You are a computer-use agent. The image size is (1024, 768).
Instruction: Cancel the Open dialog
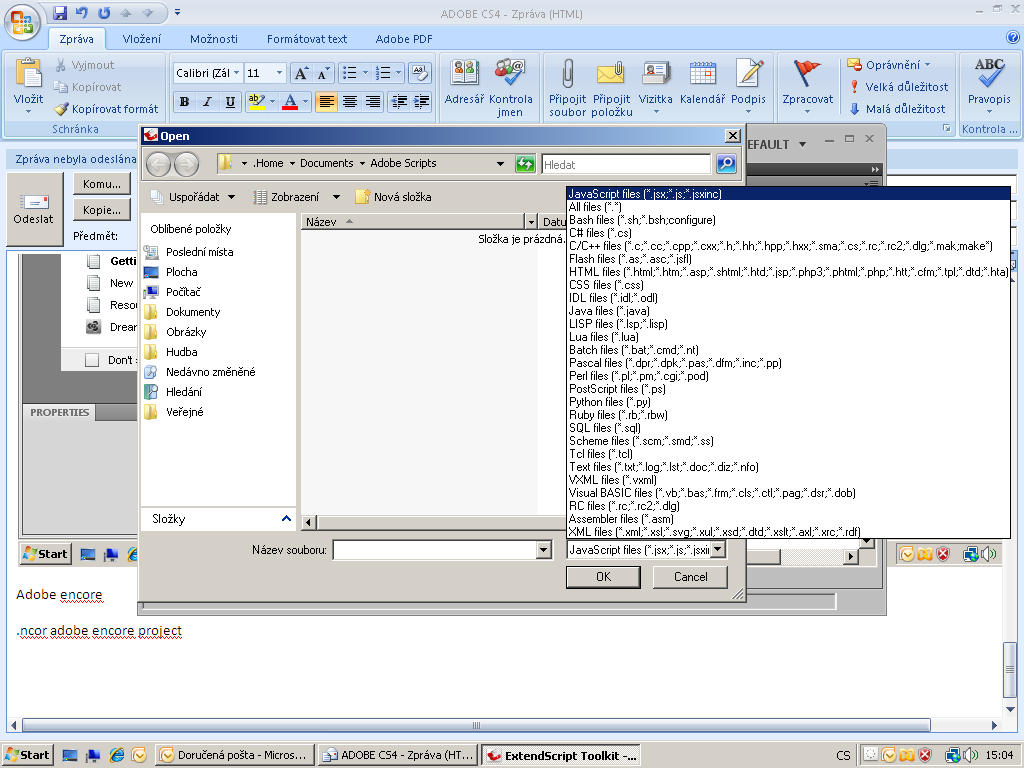click(690, 577)
